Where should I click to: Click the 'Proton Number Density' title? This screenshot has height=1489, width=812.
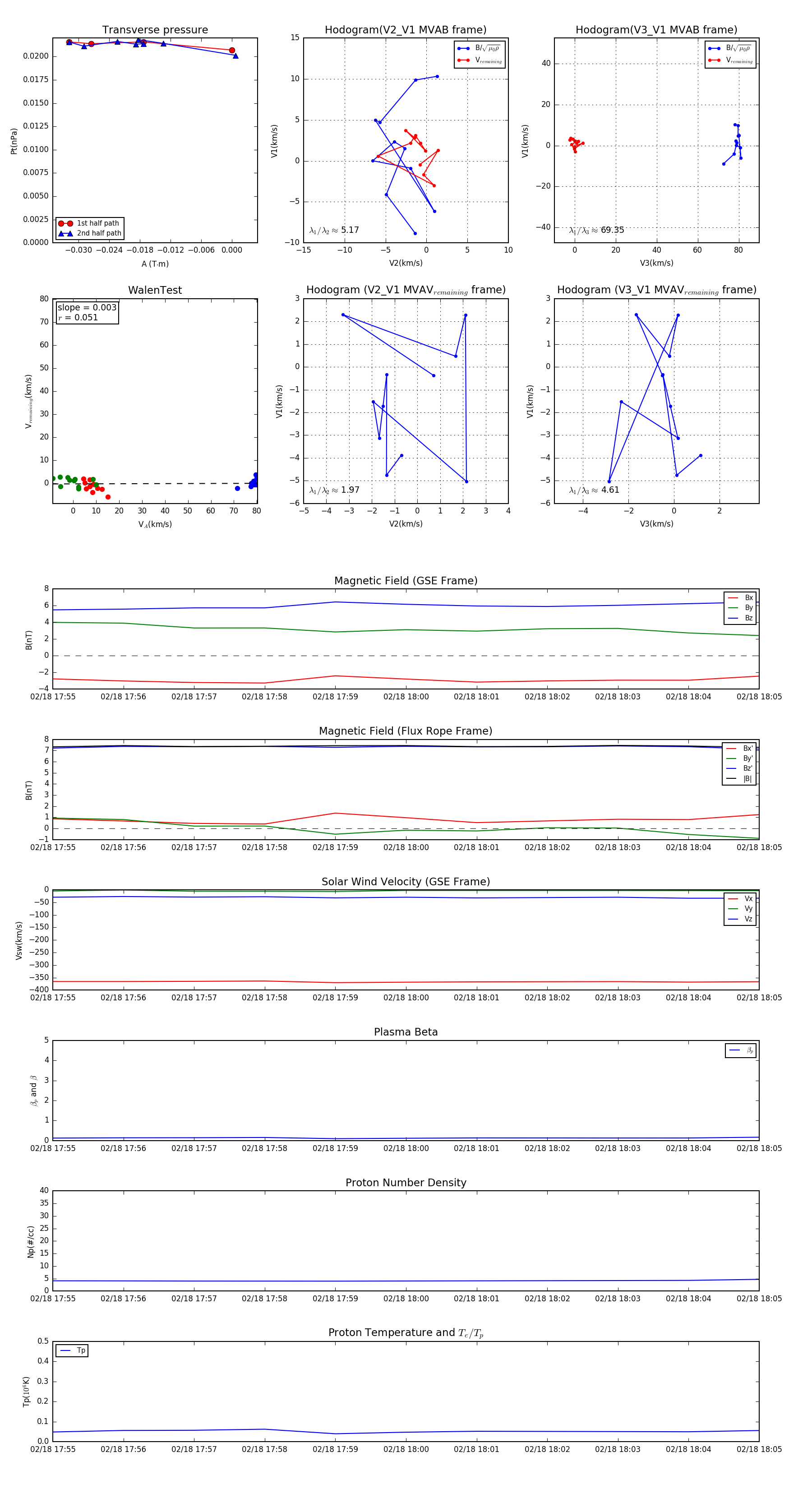point(406,1183)
